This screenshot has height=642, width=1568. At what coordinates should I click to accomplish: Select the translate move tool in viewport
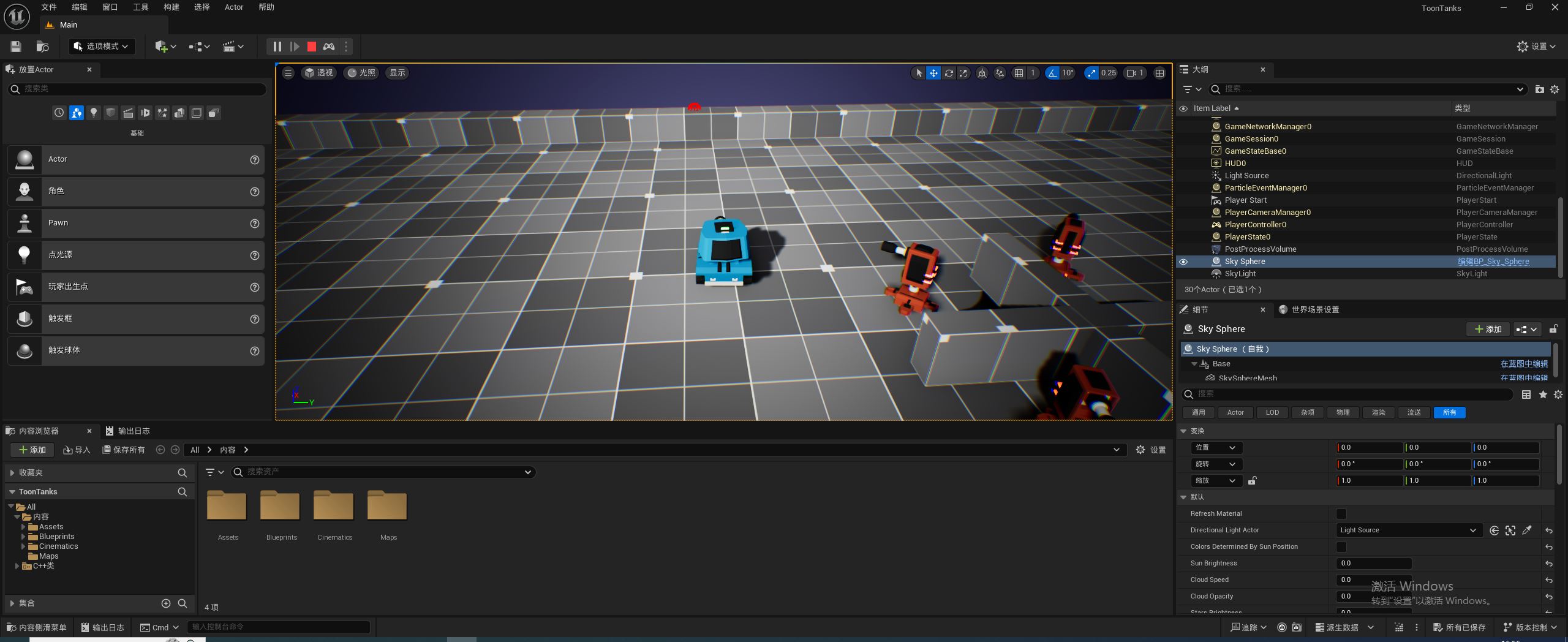pos(933,73)
